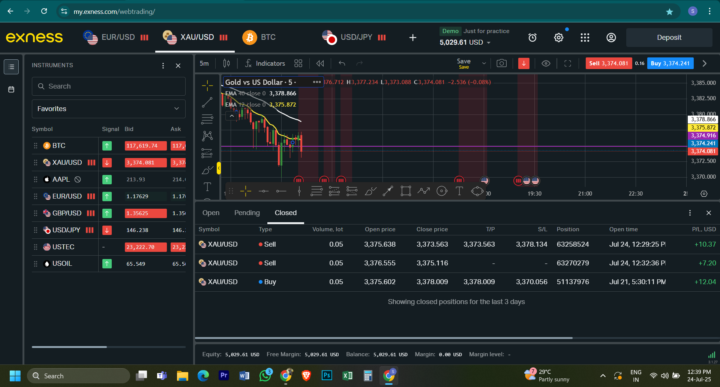Select horizontal line tool in floating toolbar
This screenshot has width=720, height=387.
264,191
